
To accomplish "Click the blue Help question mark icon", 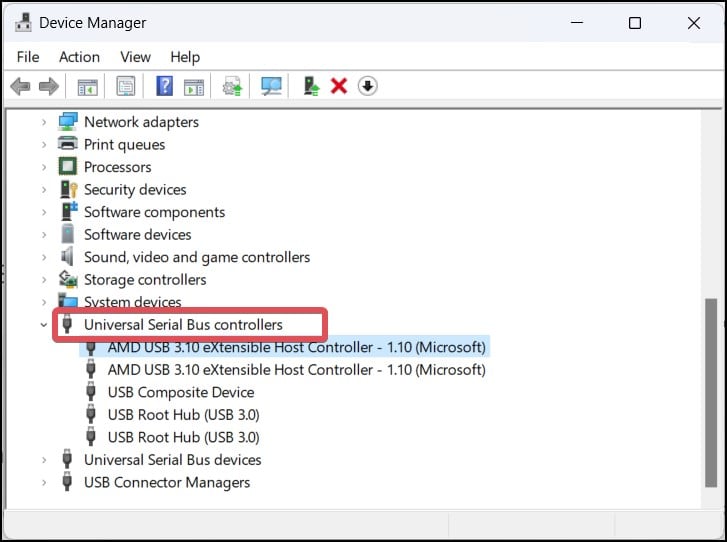I will 165,86.
